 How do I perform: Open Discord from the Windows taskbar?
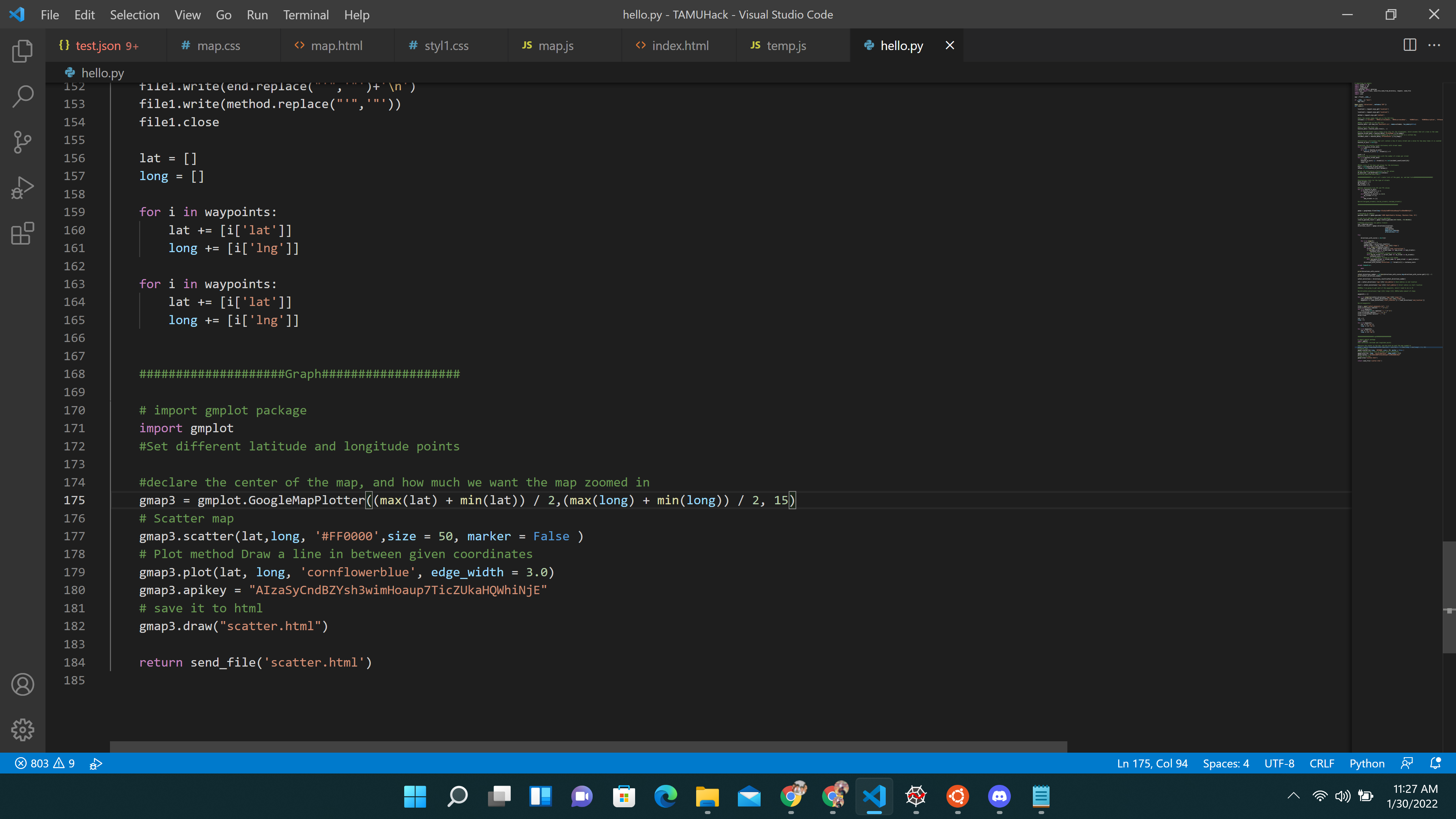(999, 796)
